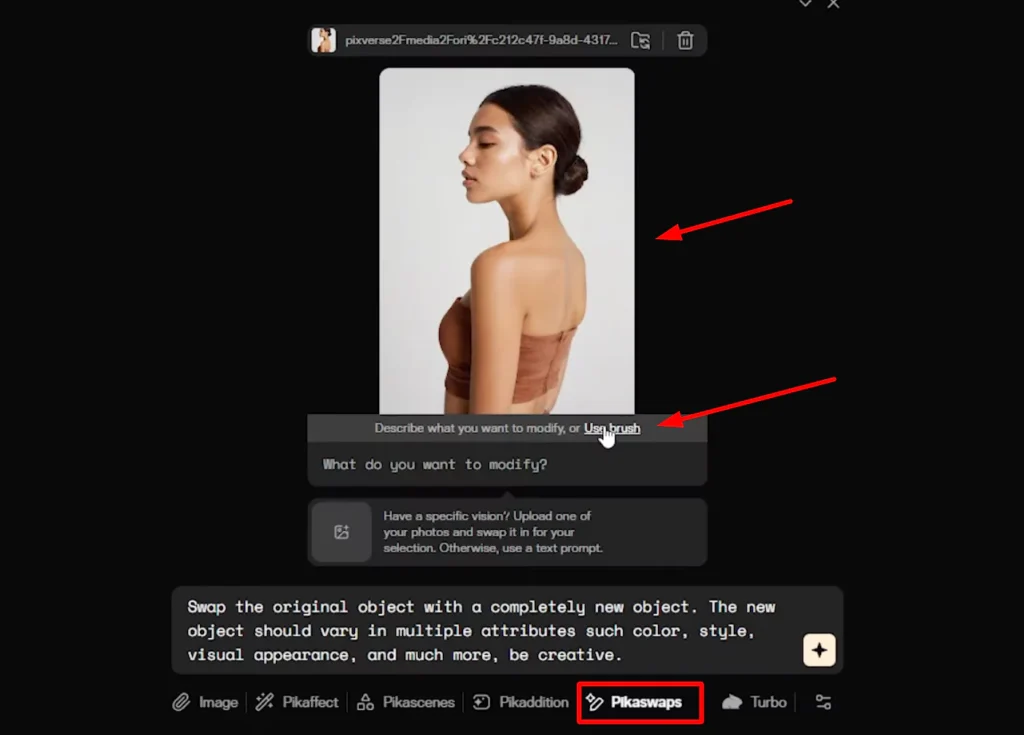Image resolution: width=1024 pixels, height=735 pixels.
Task: Click the pixverse2Fmedia filename text
Action: click(481, 41)
